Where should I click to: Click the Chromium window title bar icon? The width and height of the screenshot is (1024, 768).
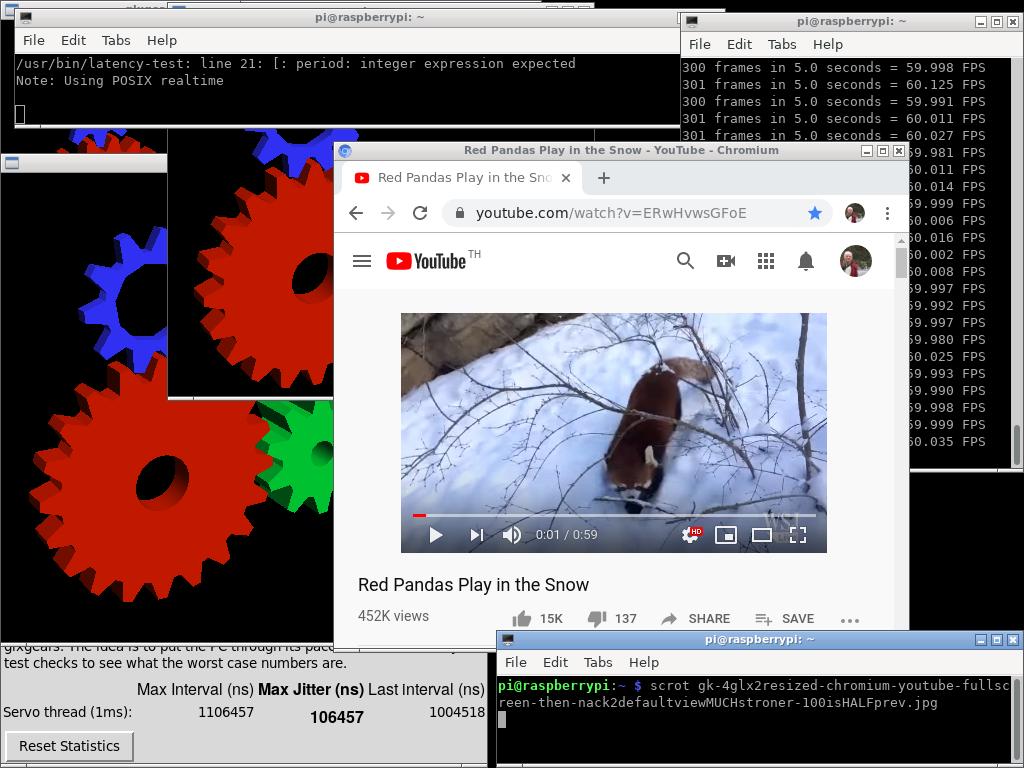(x=345, y=151)
